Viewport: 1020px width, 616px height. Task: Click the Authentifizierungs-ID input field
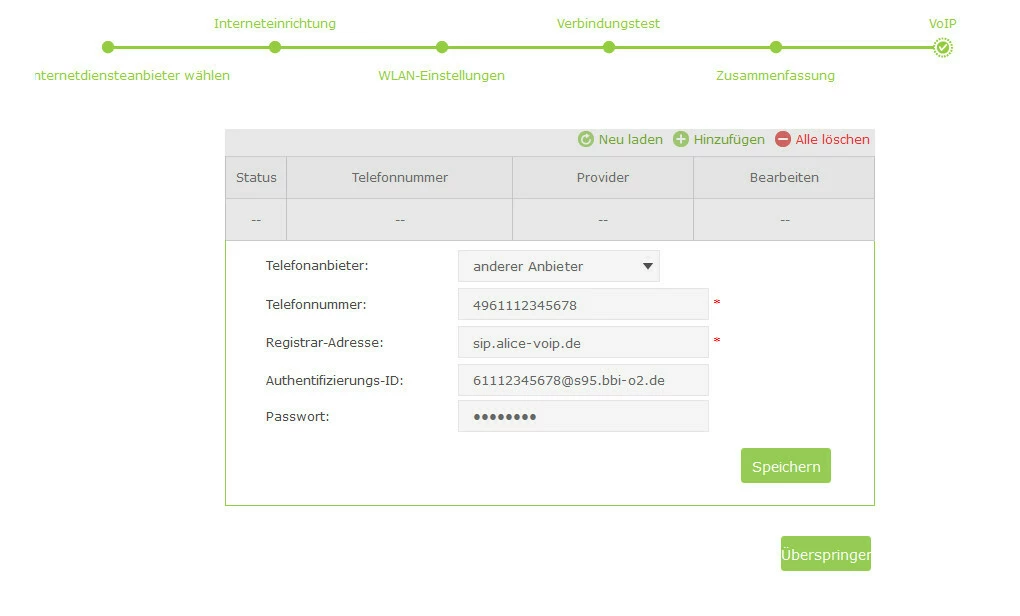click(x=583, y=380)
